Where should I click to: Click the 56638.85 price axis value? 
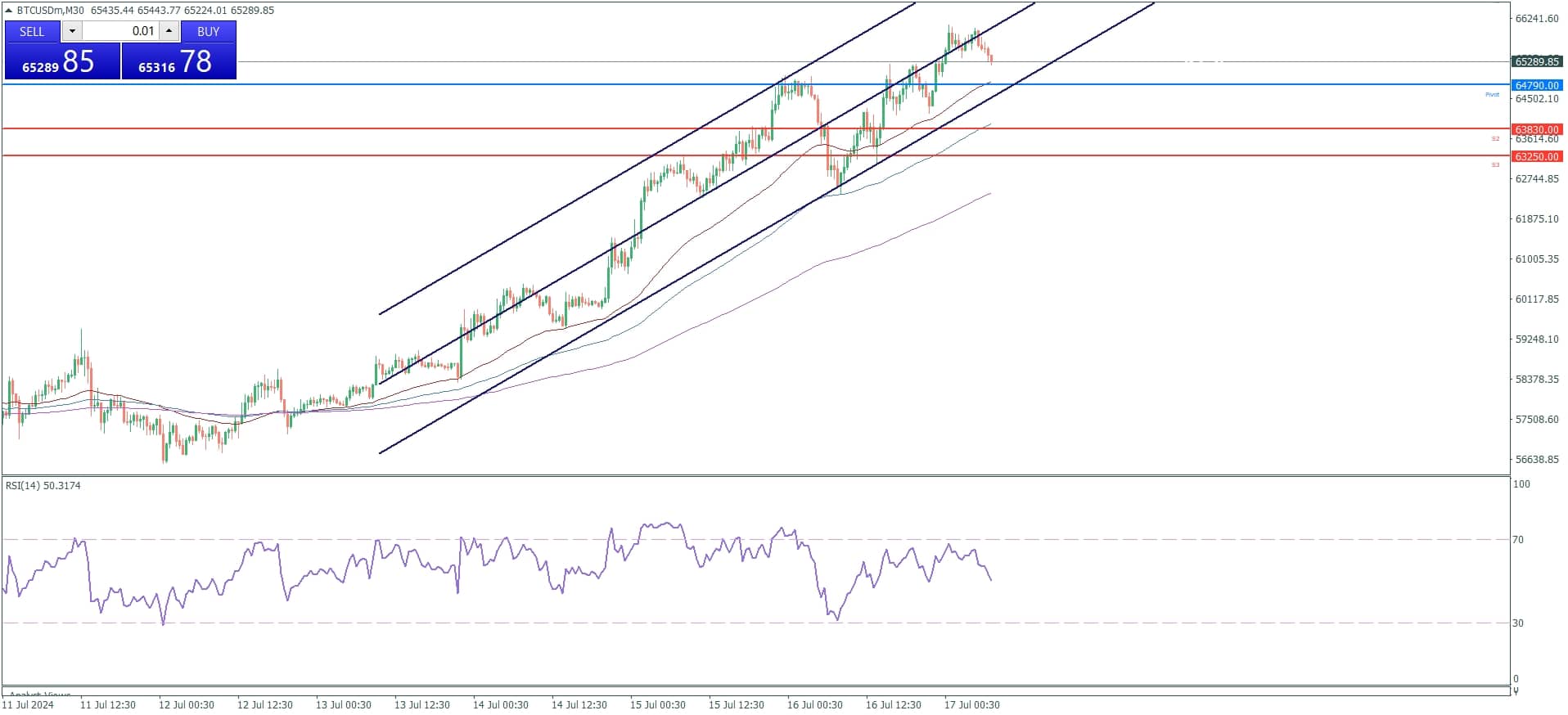point(1537,460)
